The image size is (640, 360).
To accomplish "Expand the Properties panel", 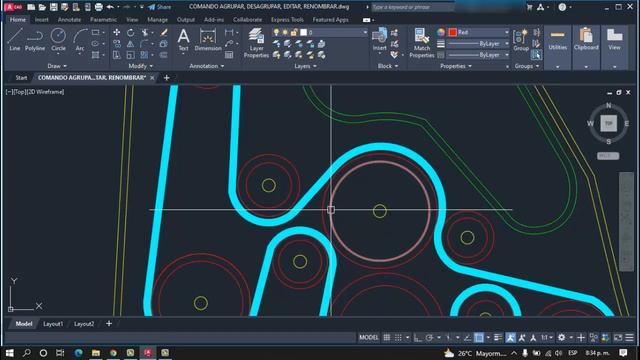I will 456,66.
